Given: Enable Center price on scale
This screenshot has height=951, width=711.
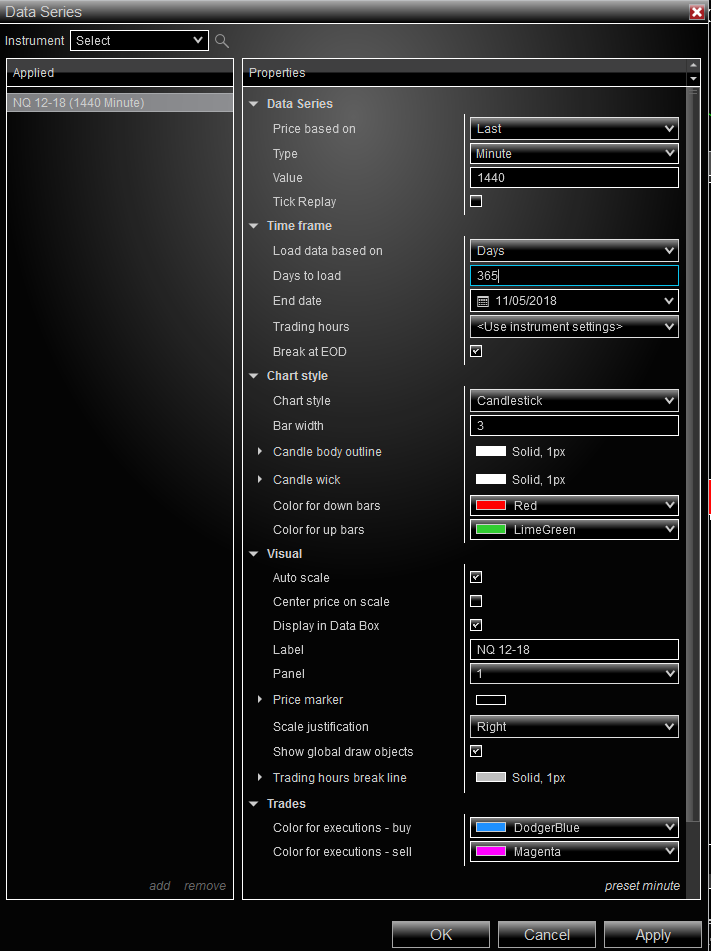Looking at the screenshot, I should click(476, 602).
